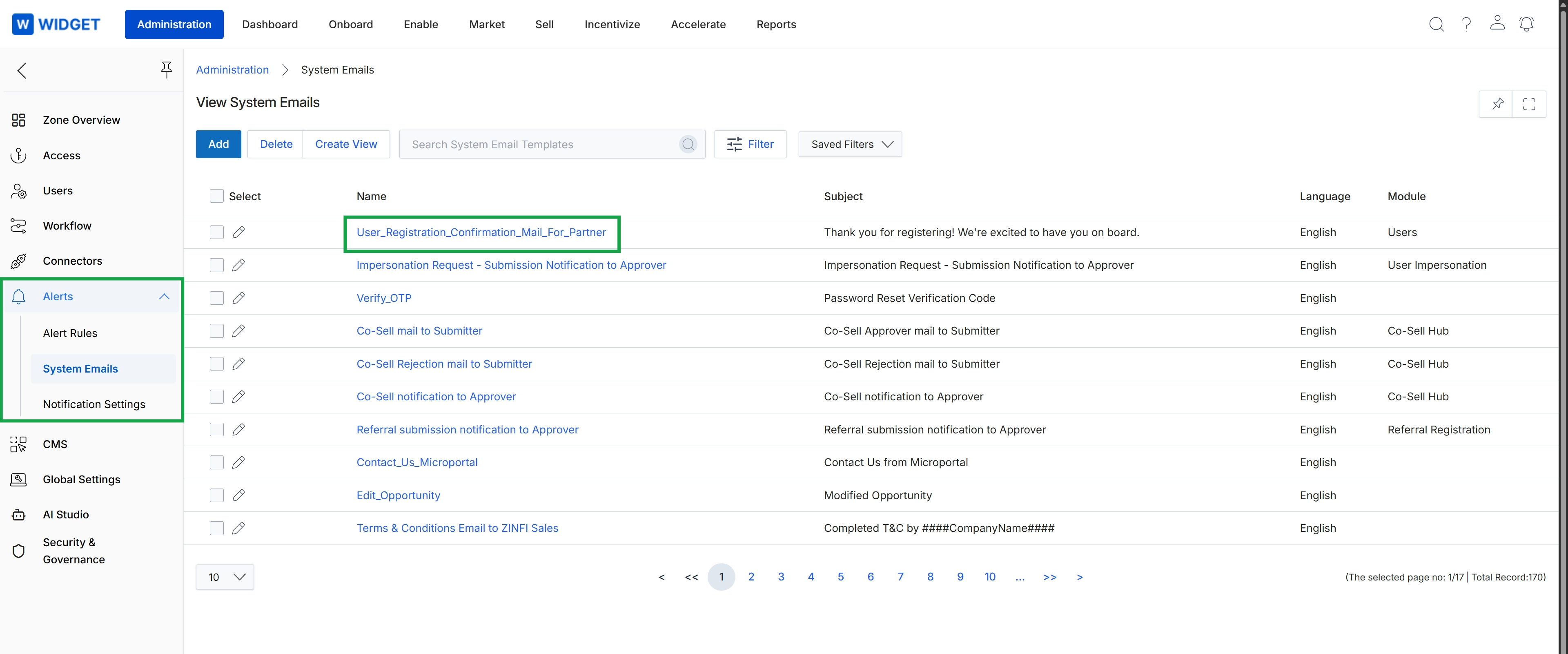Open the Administration tab
Image resolution: width=1568 pixels, height=654 pixels.
click(174, 25)
